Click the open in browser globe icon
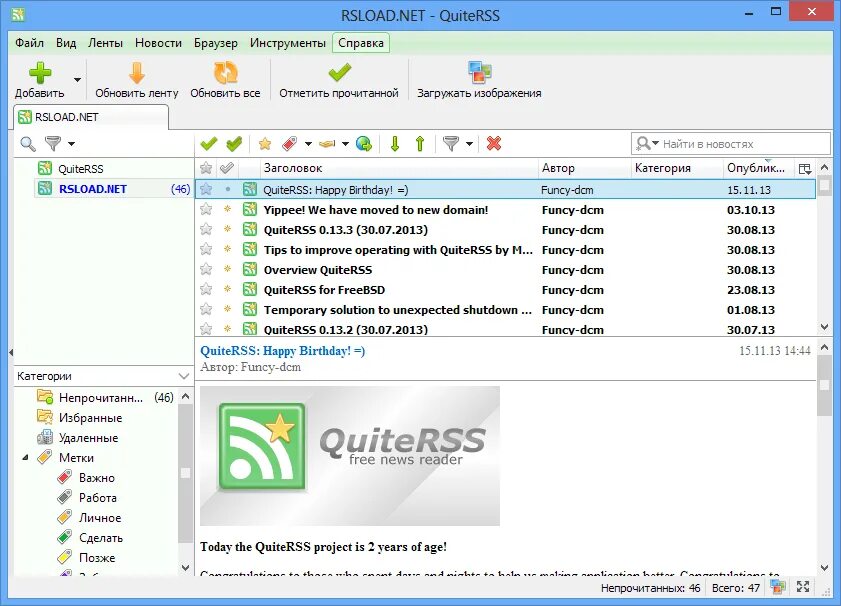The height and width of the screenshot is (606, 841). click(364, 144)
